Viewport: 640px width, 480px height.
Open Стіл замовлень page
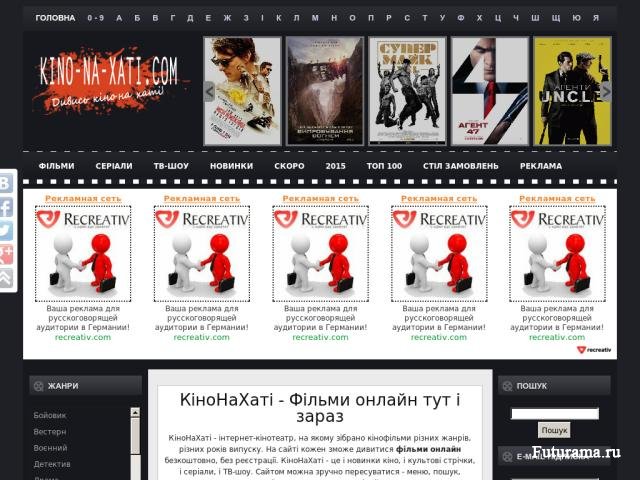tap(460, 166)
